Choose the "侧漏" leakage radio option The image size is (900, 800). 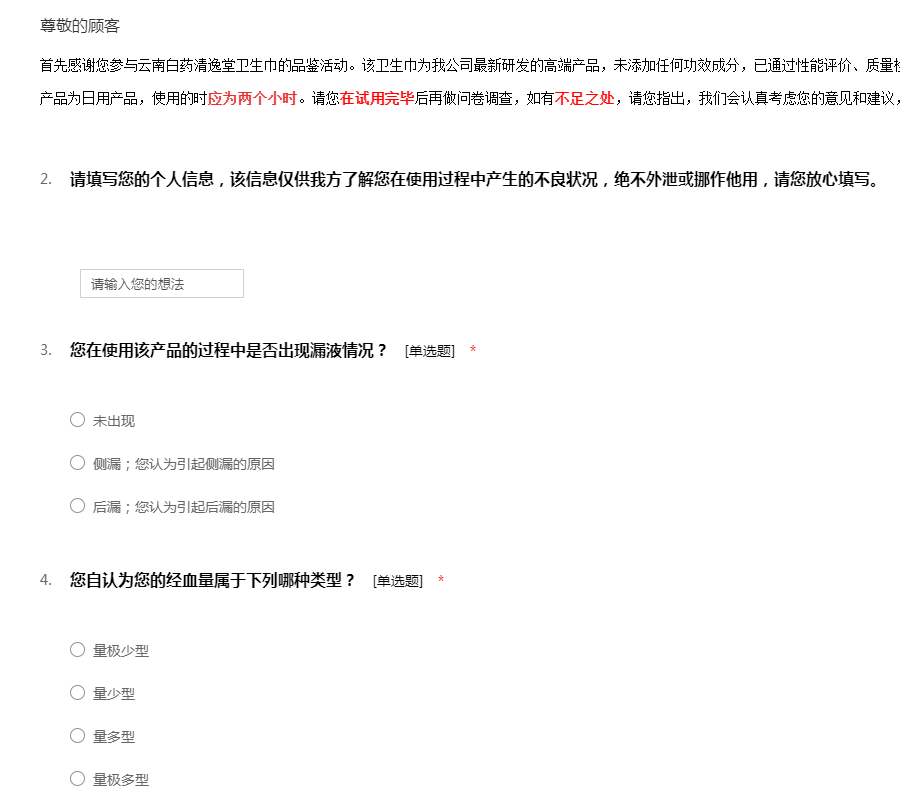[x=77, y=463]
